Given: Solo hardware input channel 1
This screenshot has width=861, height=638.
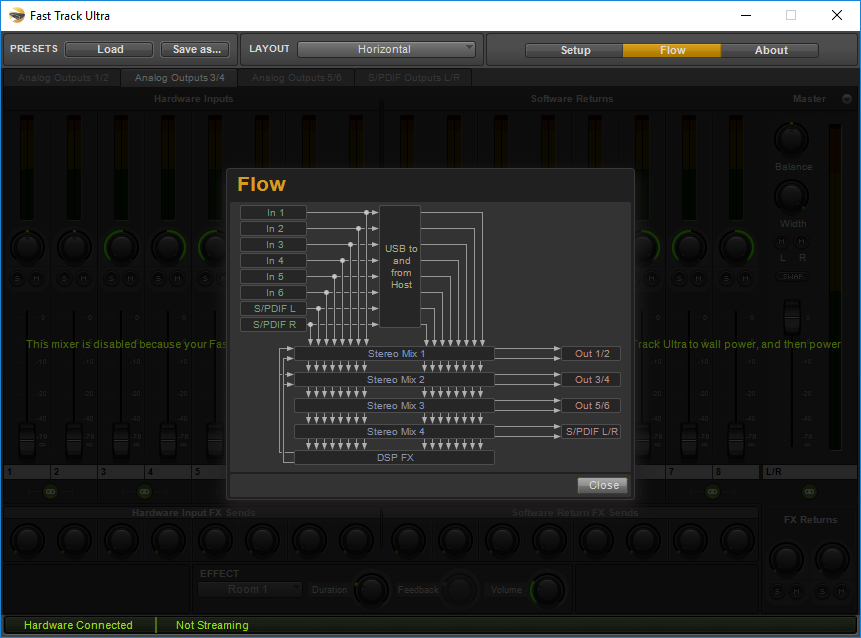Looking at the screenshot, I should pyautogui.click(x=17, y=279).
